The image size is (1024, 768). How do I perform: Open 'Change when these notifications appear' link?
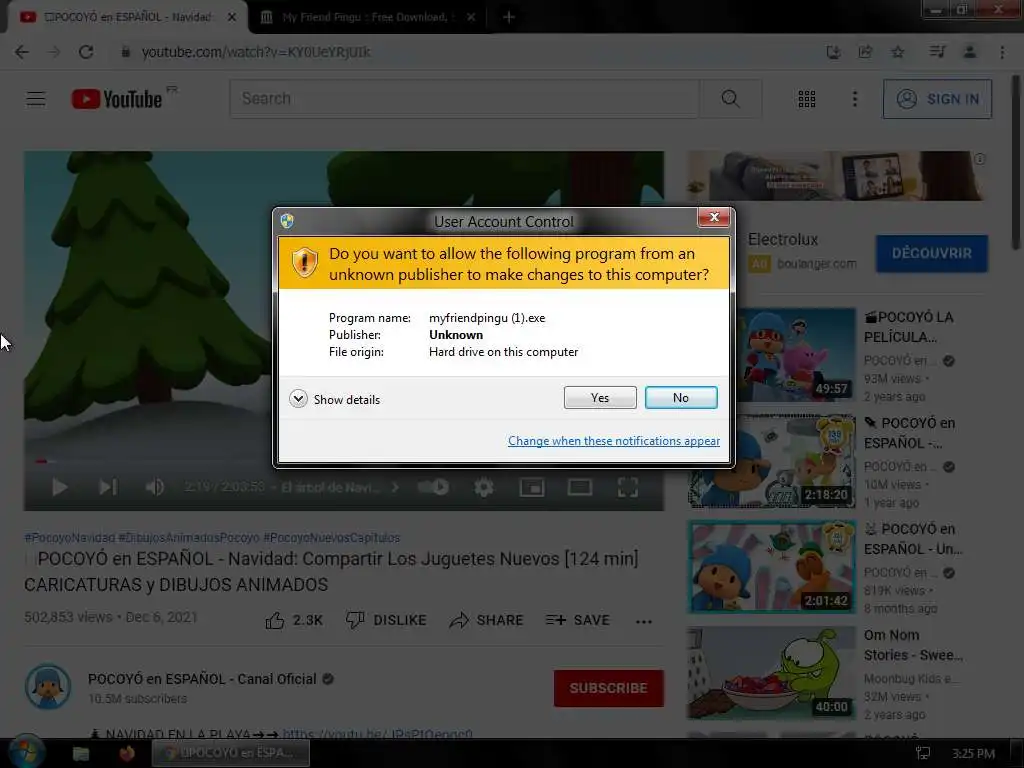pyautogui.click(x=614, y=441)
